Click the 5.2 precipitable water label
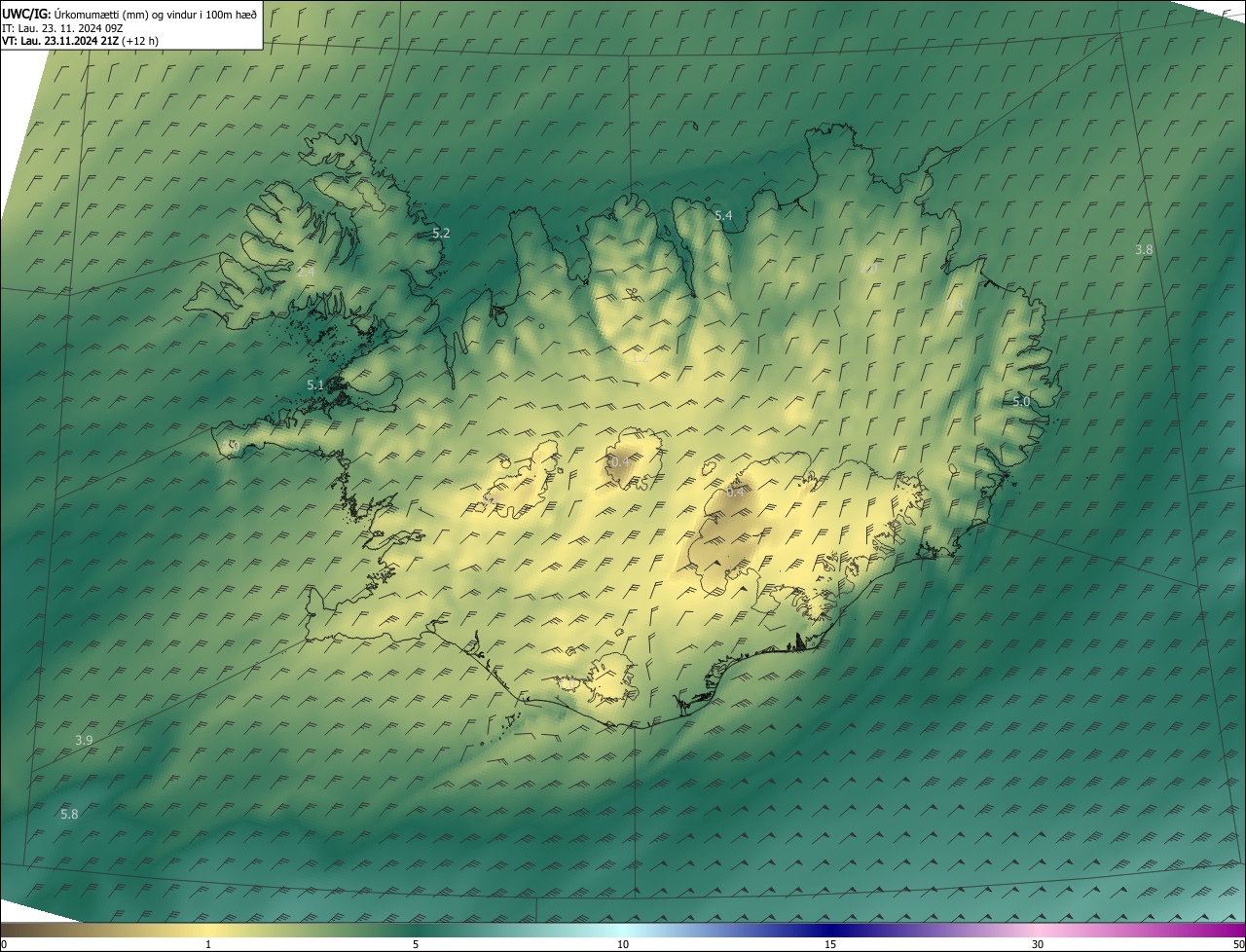 441,233
